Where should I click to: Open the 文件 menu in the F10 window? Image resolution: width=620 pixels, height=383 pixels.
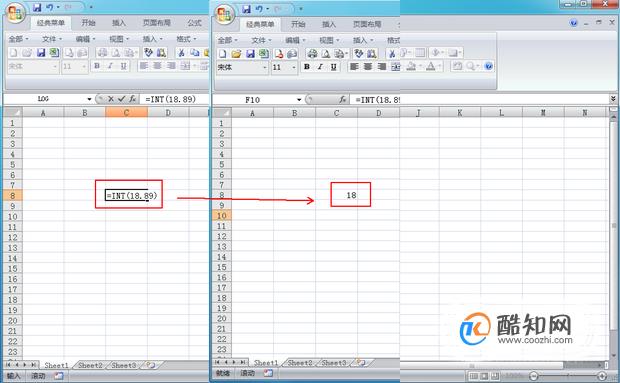(261, 40)
